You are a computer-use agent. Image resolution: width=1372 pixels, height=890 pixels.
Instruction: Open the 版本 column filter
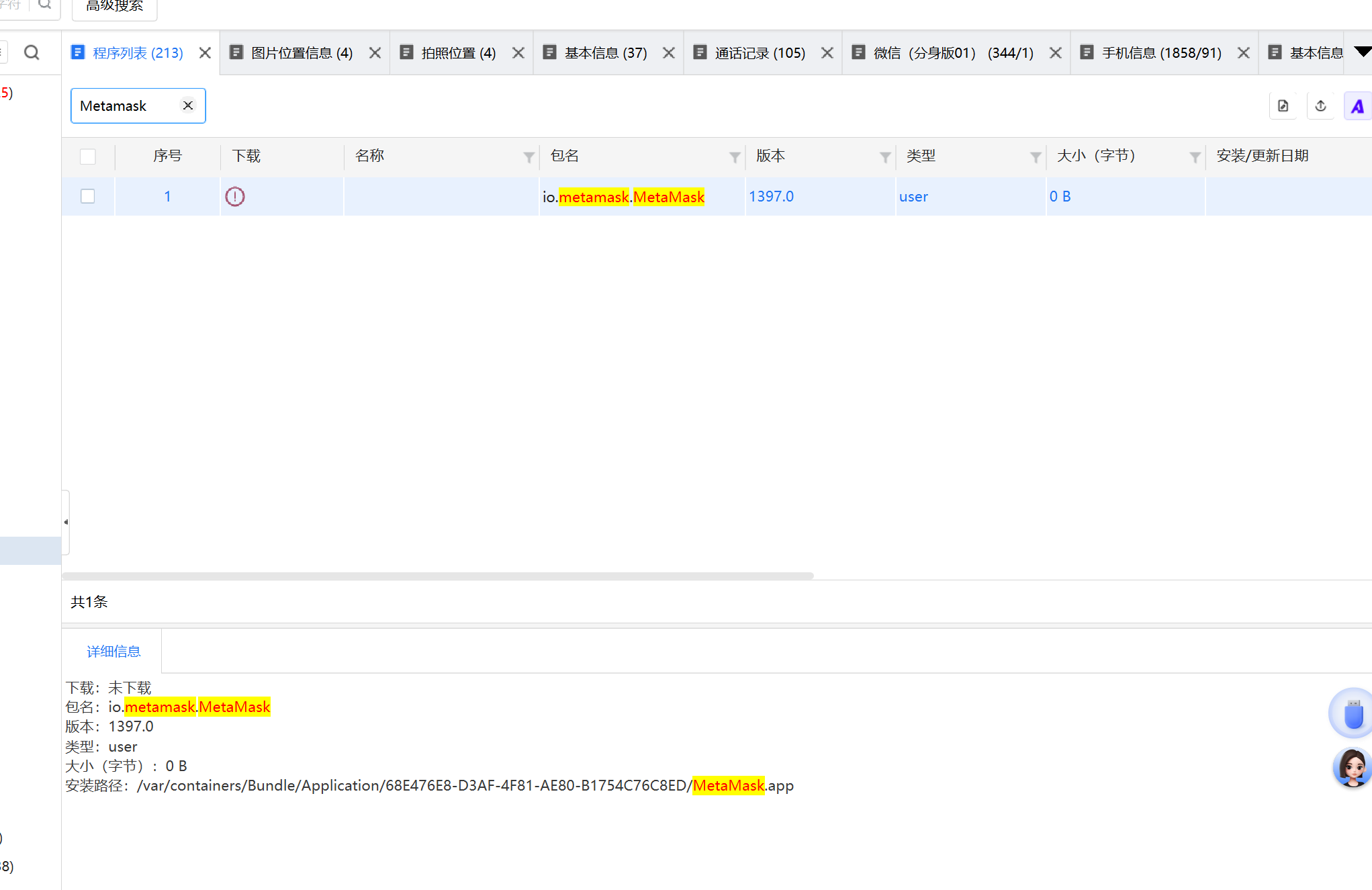885,157
